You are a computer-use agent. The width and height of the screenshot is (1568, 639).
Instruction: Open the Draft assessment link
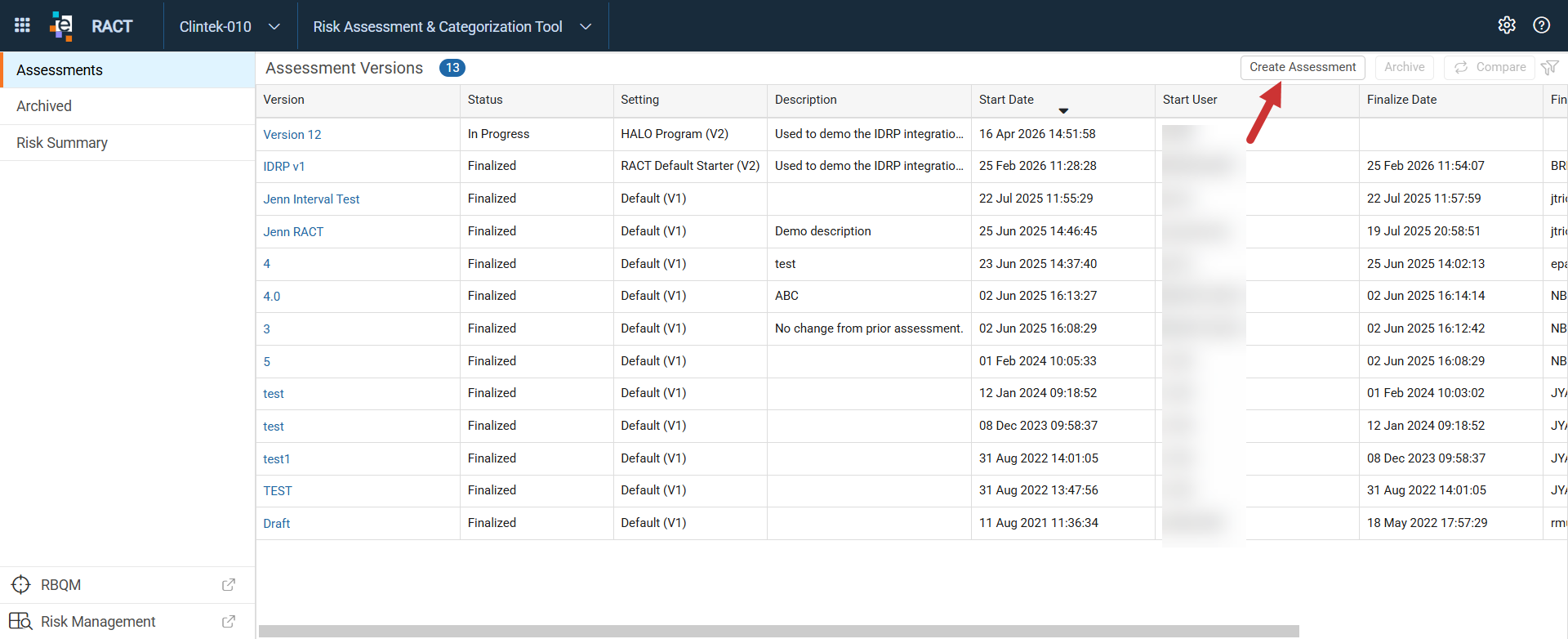[x=277, y=524]
